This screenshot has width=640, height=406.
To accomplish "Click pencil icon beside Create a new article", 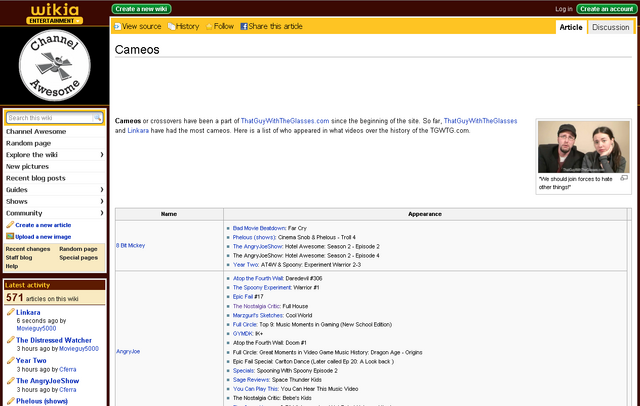I will (10, 224).
